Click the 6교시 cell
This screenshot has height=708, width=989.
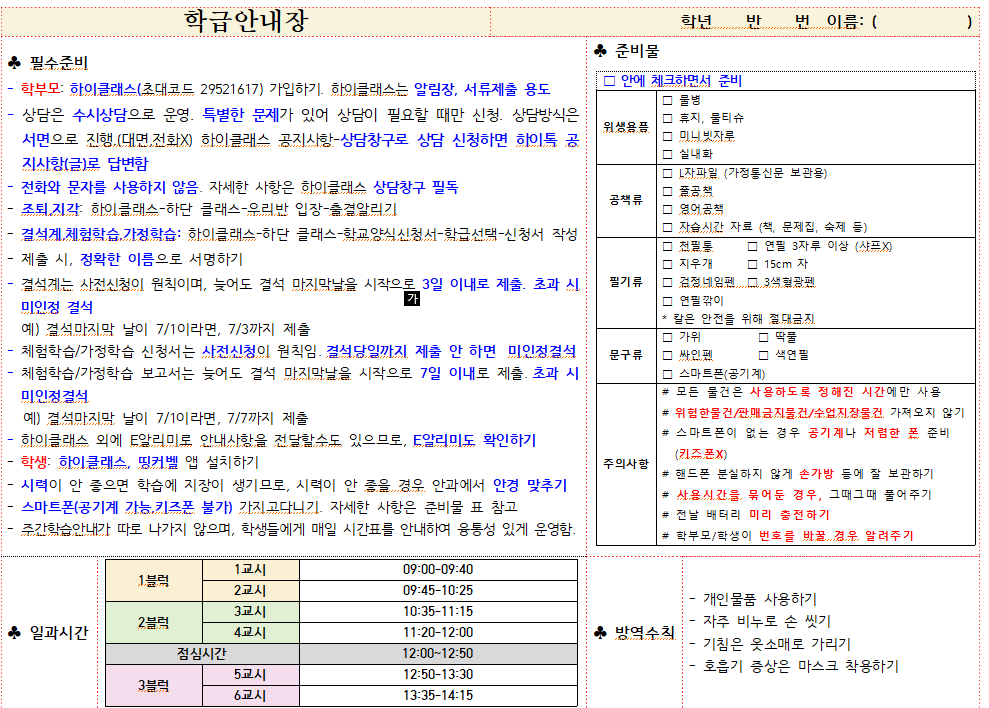point(250,695)
